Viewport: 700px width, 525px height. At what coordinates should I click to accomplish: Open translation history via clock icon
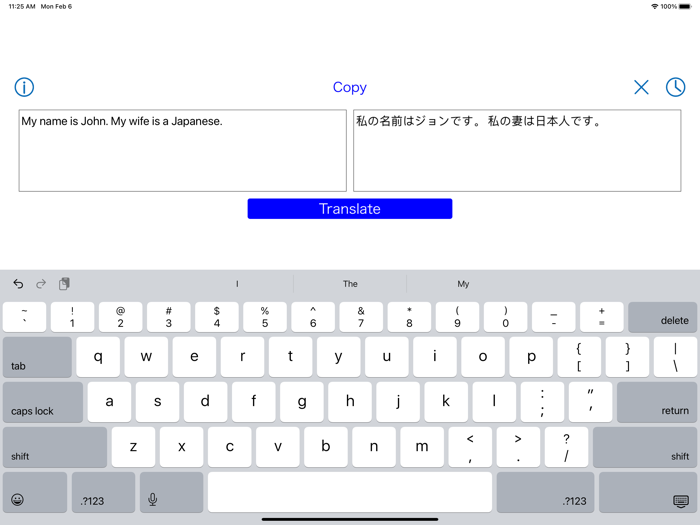tap(675, 87)
